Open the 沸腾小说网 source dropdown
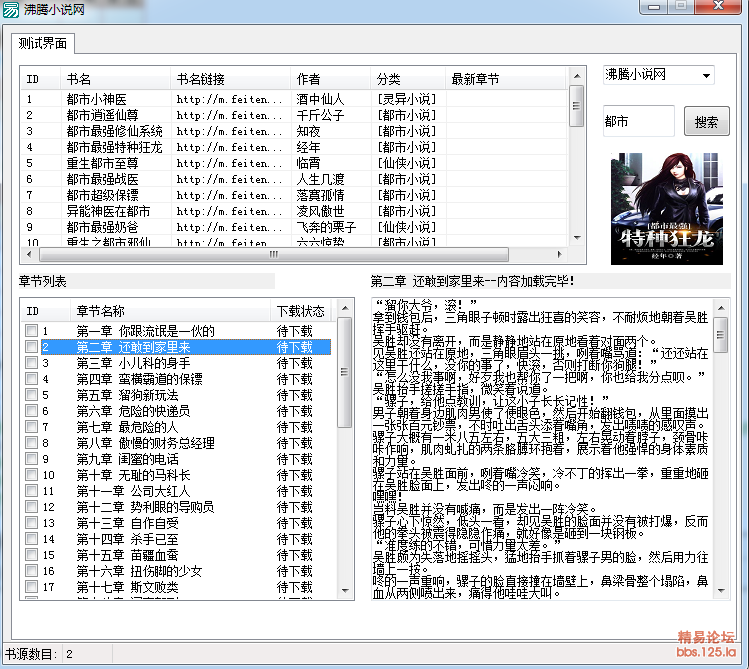This screenshot has height=669, width=749. (x=658, y=75)
